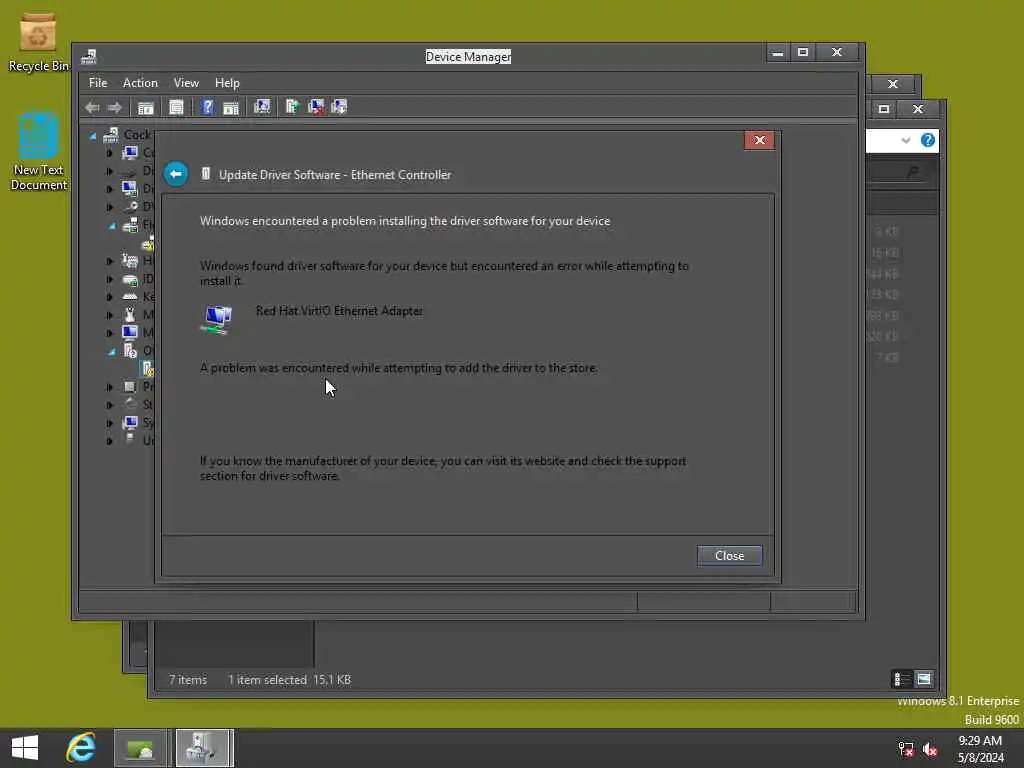1024x768 pixels.
Task: Open the network status tray icon
Action: pos(906,749)
